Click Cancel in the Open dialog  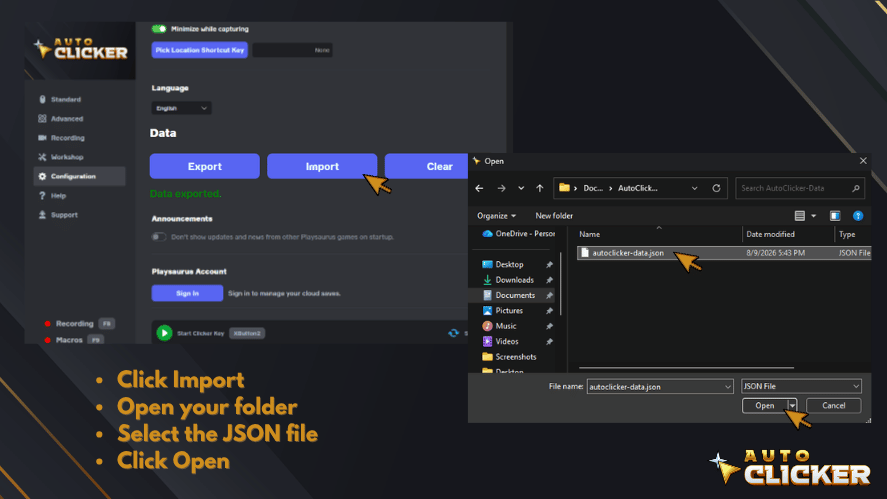[833, 406]
